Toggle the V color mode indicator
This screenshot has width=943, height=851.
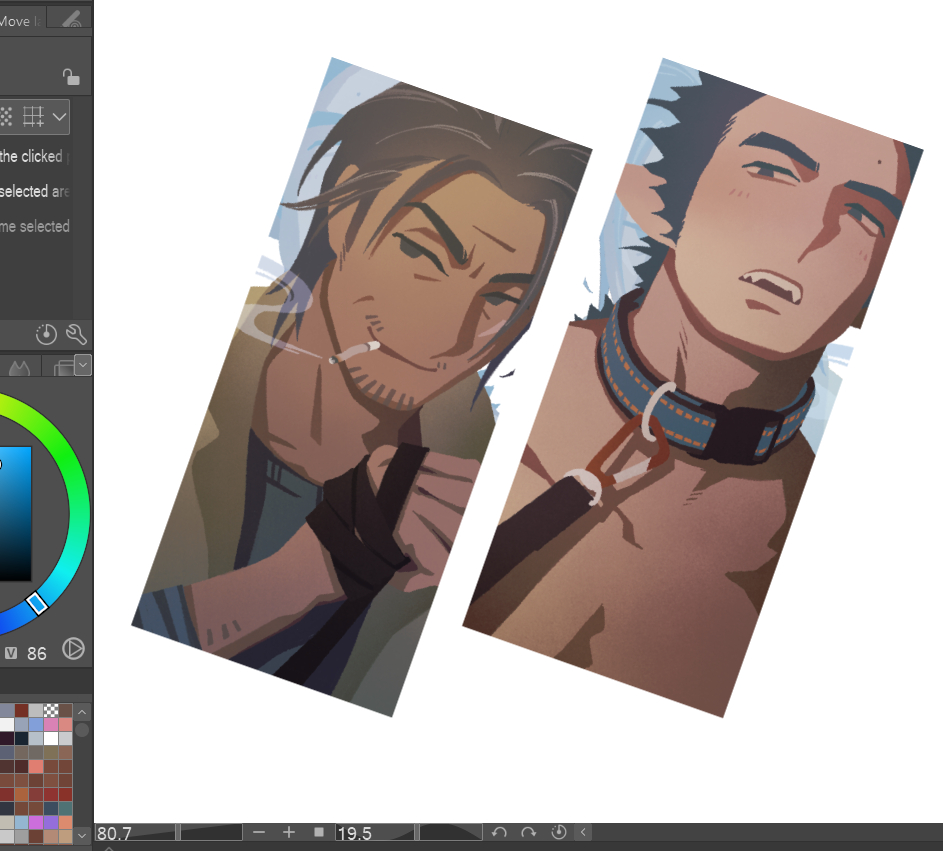click(11, 653)
